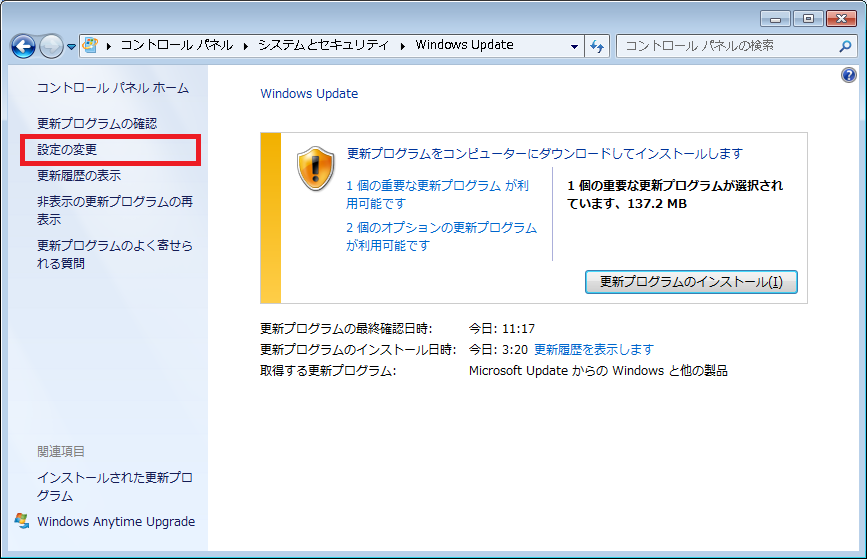Click the Back navigation arrow button

(x=23, y=46)
